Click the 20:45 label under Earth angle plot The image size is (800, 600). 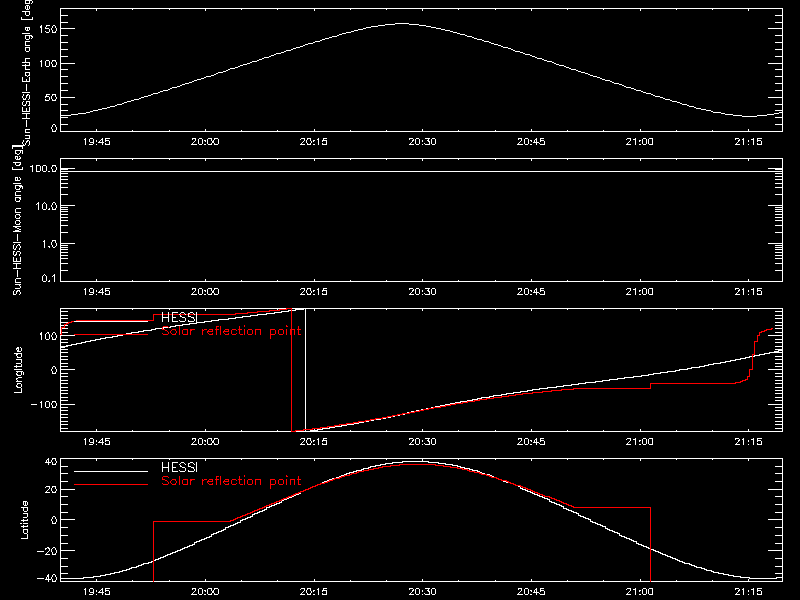point(531,142)
